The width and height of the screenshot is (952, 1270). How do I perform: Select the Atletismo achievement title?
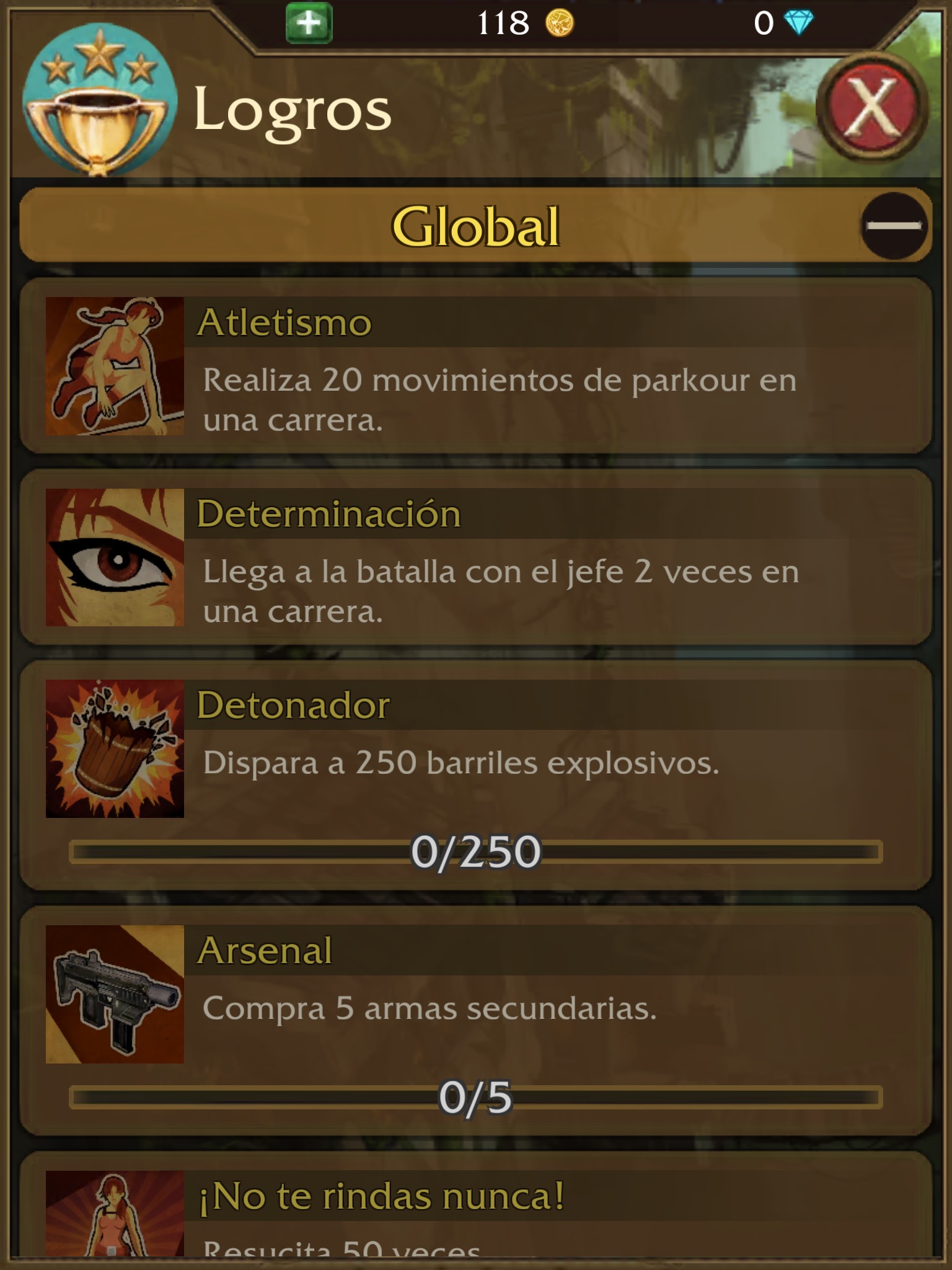284,322
